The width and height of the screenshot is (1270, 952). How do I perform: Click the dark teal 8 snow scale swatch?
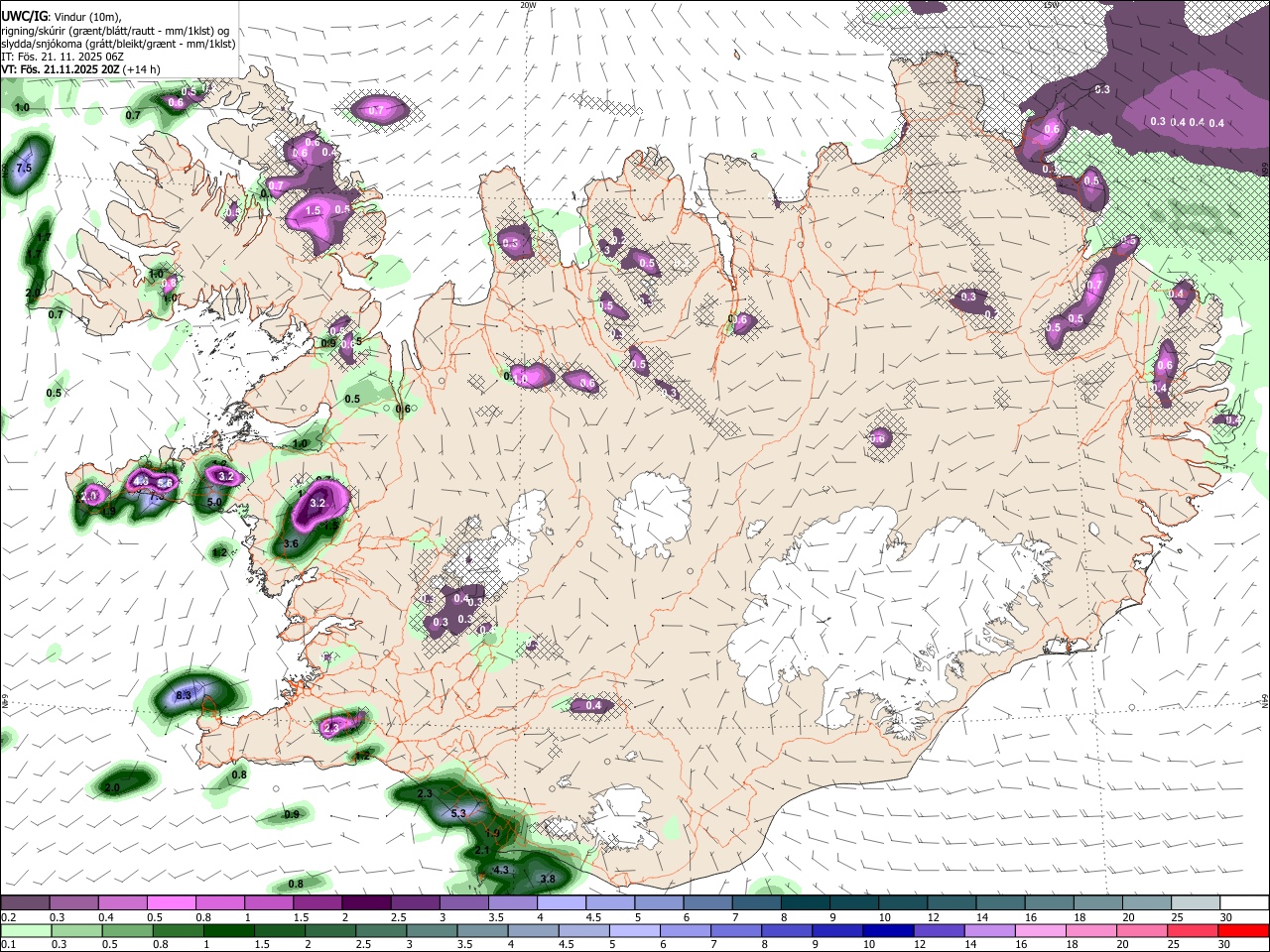[806, 902]
